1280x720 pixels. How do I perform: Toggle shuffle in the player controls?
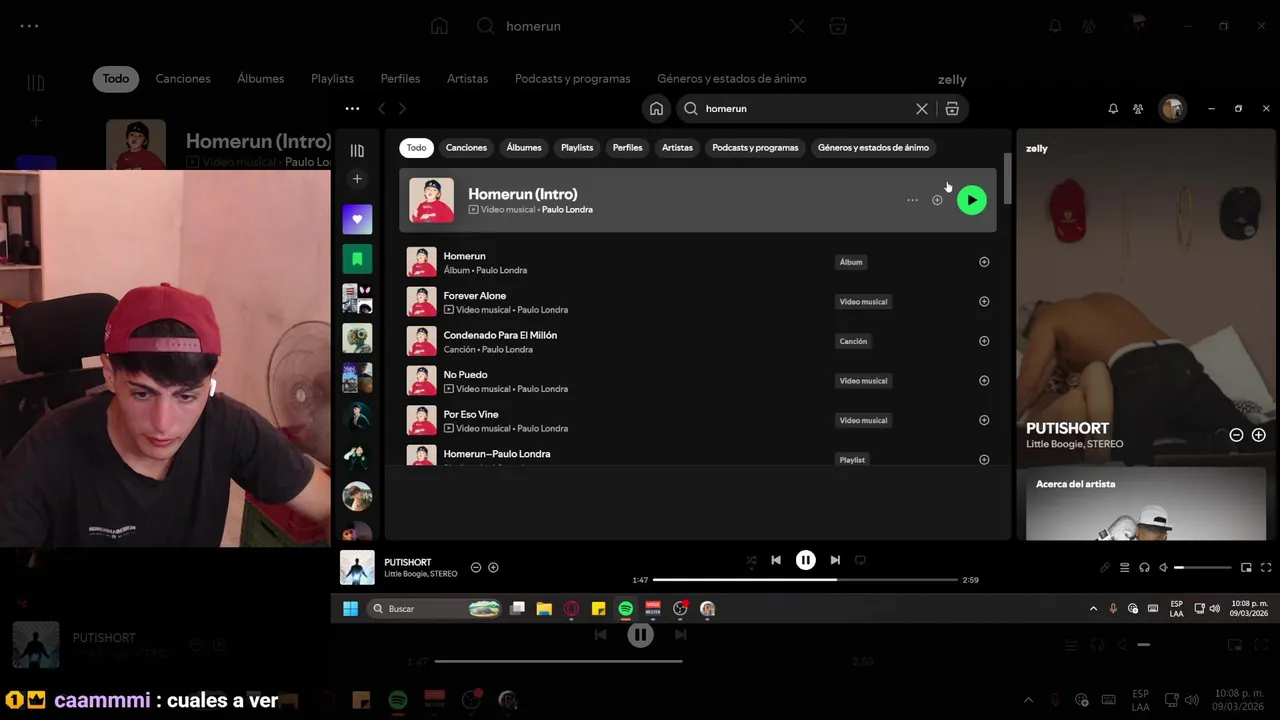(x=751, y=561)
